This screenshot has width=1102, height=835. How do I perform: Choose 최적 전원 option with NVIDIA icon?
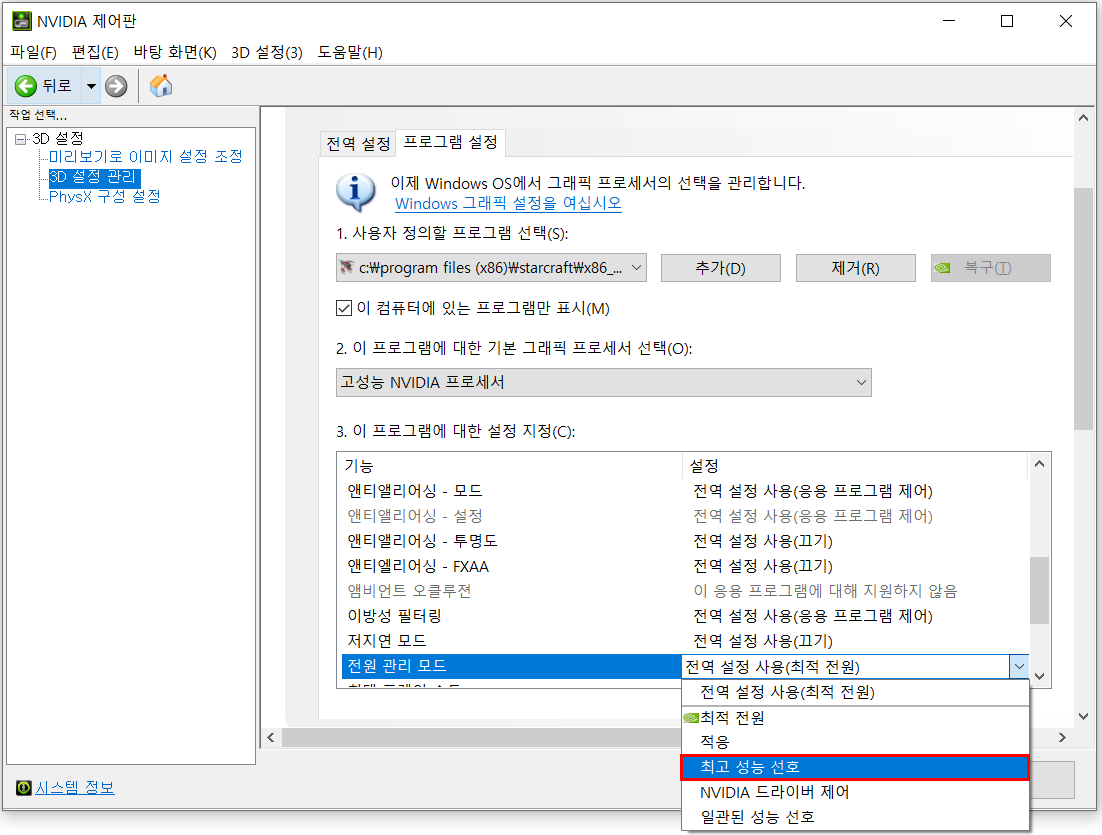coord(855,718)
